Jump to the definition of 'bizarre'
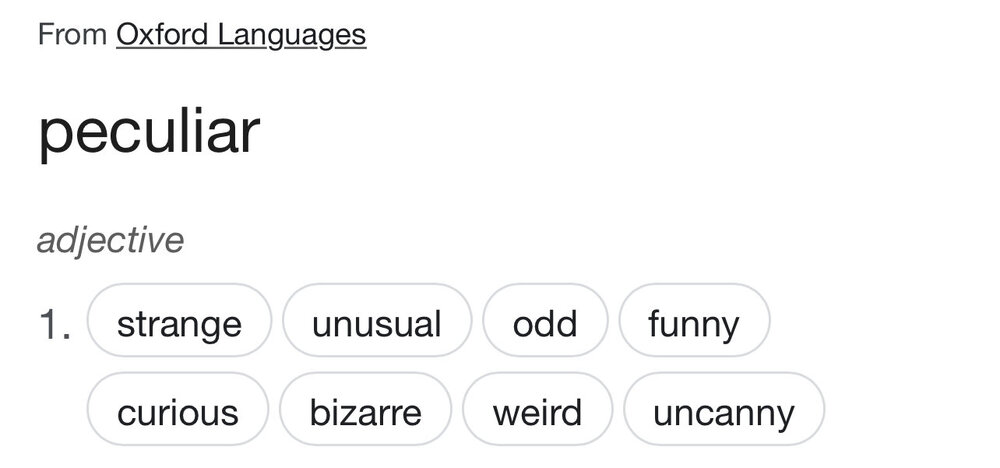This screenshot has width=1000, height=468. pyautogui.click(x=365, y=411)
